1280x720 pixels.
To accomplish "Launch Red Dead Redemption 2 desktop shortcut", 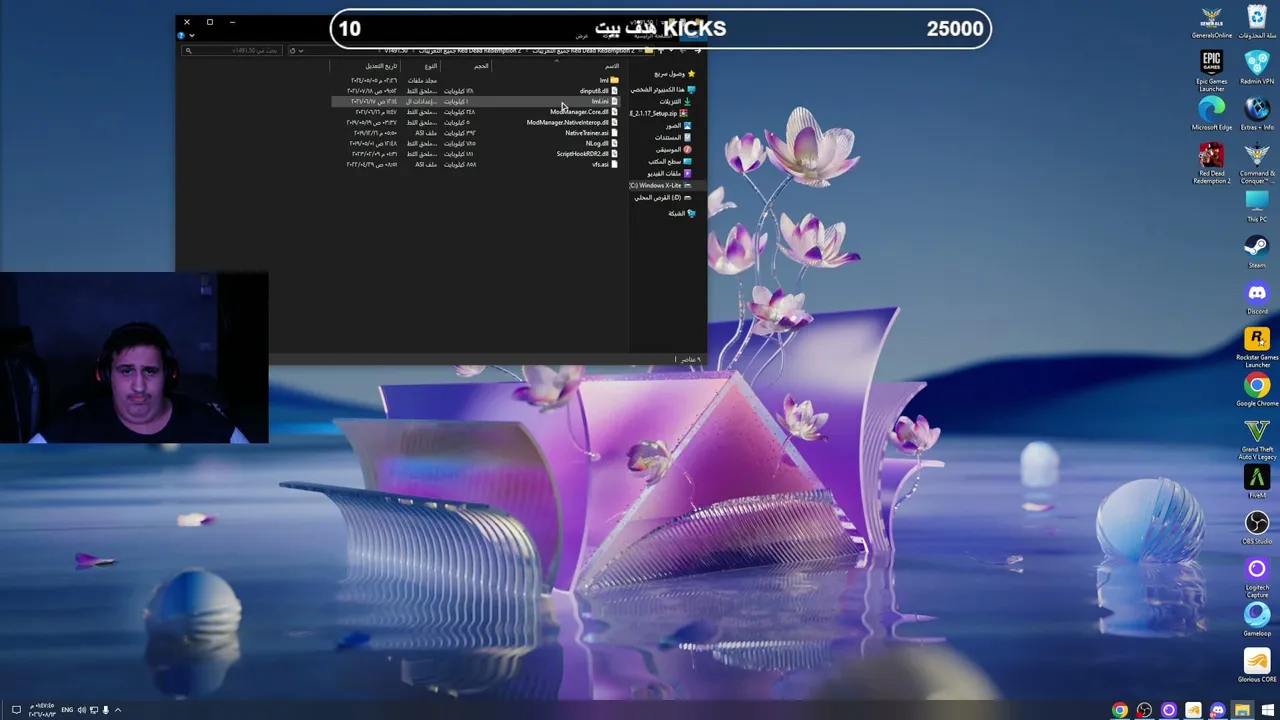I will tap(1211, 163).
